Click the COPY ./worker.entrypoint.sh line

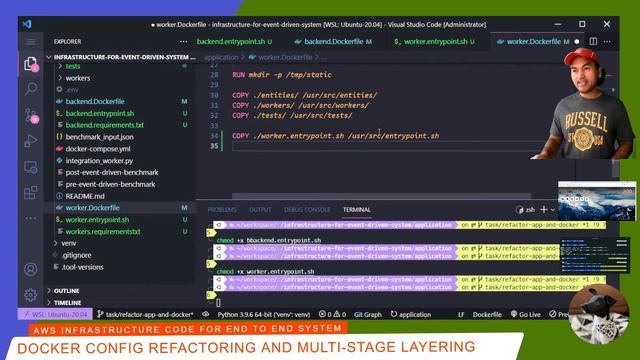[336, 136]
